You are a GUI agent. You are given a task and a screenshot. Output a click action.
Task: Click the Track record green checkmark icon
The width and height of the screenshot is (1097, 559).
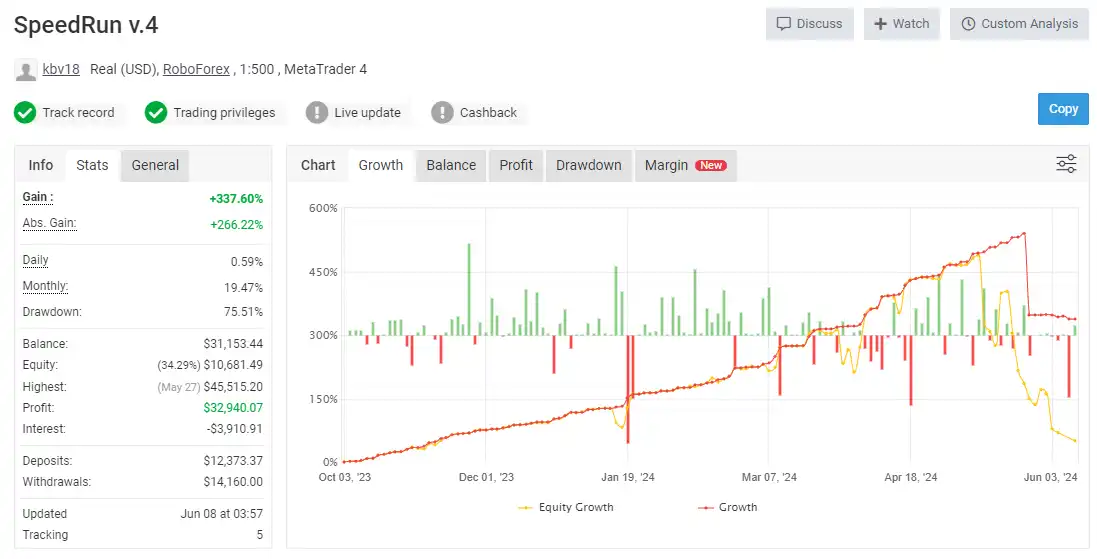pos(25,113)
